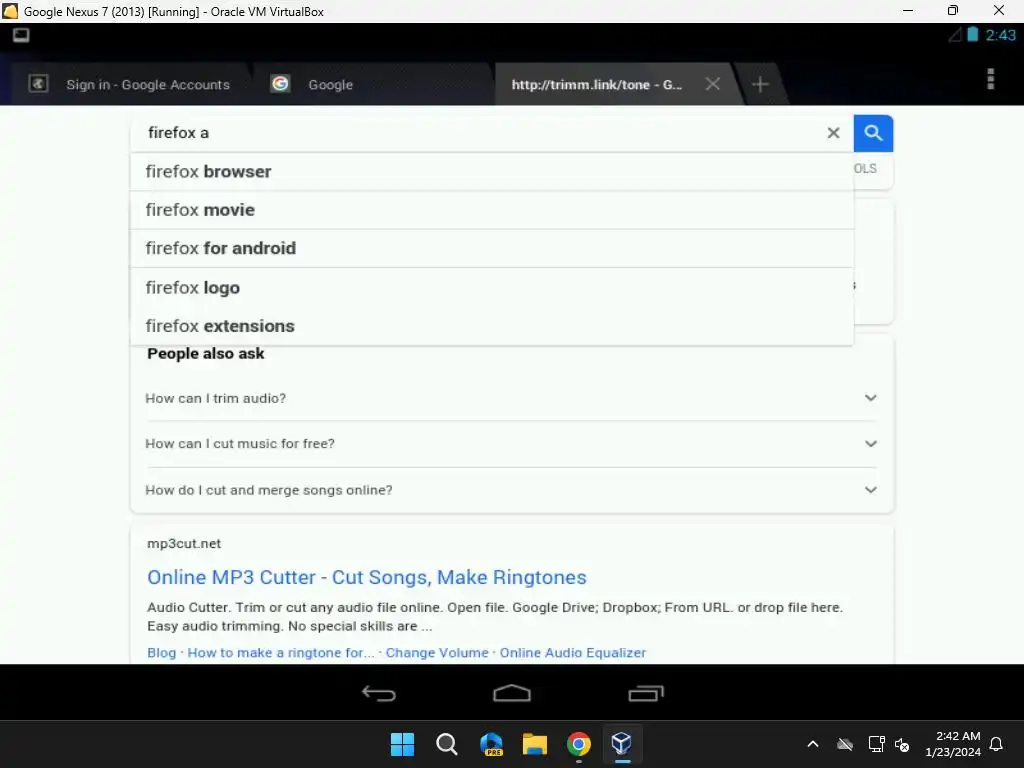Tap the Android back navigation button
Screen dimensions: 1024x768
[379, 693]
